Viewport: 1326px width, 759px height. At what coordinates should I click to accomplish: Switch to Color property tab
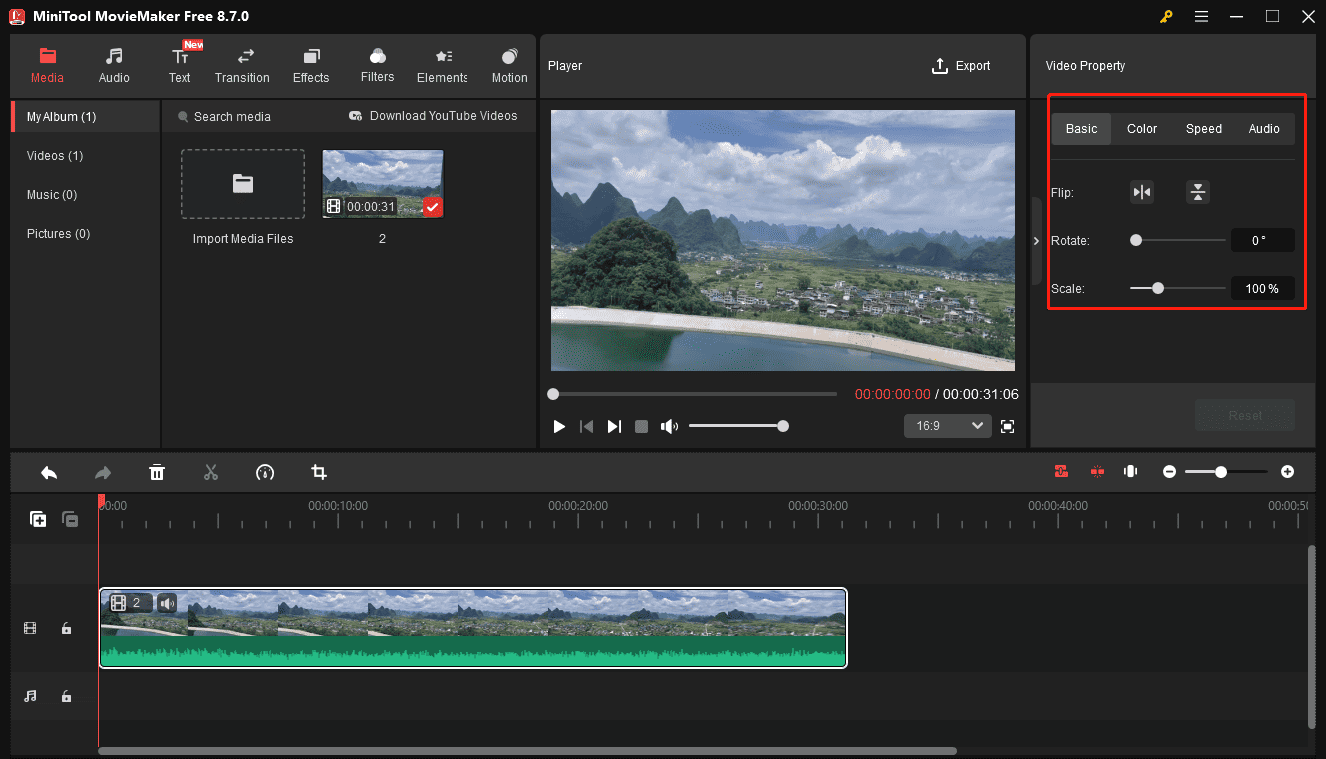pos(1142,129)
